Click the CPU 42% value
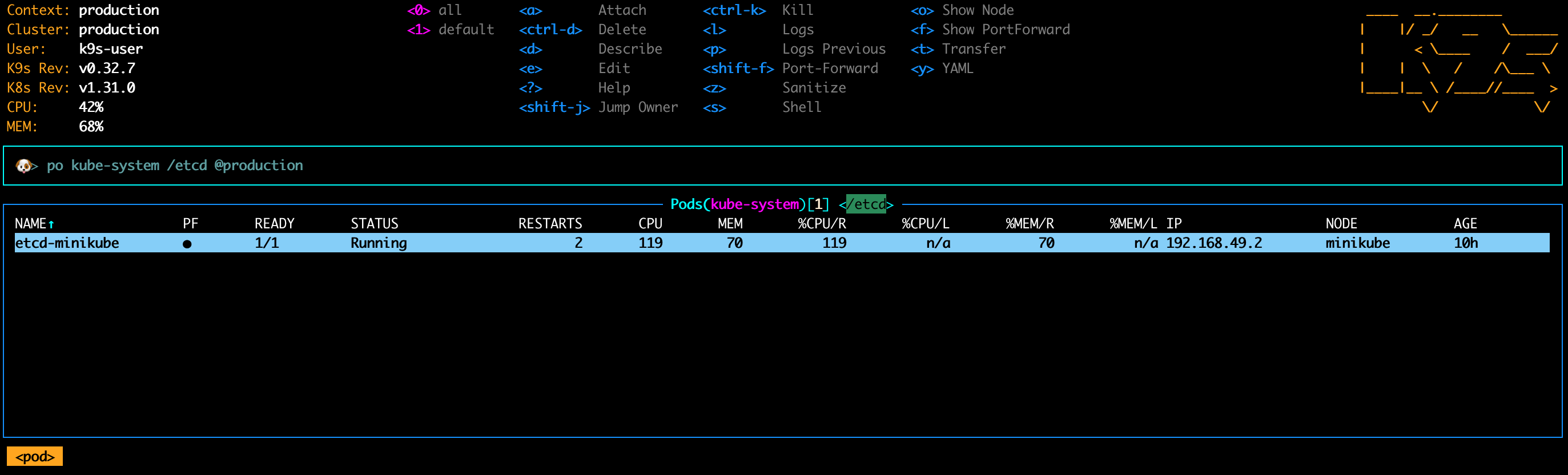Viewport: 1568px width, 475px height. pos(91,108)
